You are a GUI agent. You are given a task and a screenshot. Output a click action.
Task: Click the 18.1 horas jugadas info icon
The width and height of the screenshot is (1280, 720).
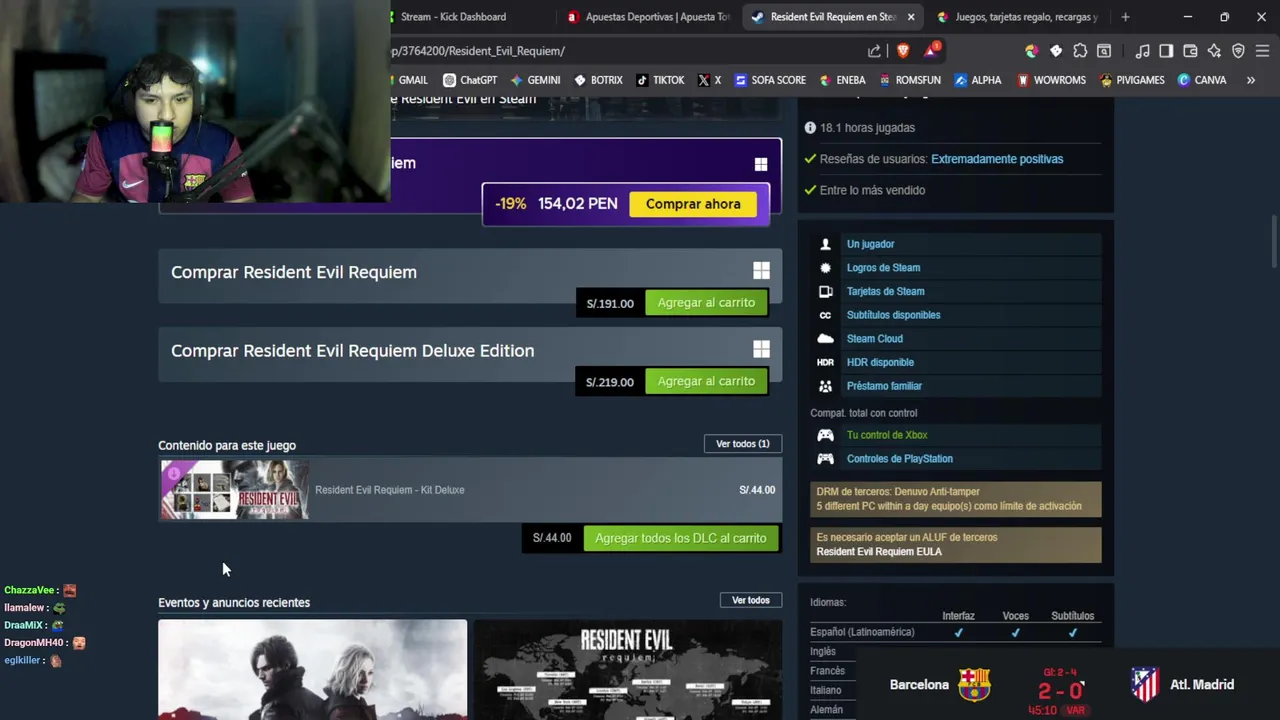click(x=810, y=128)
